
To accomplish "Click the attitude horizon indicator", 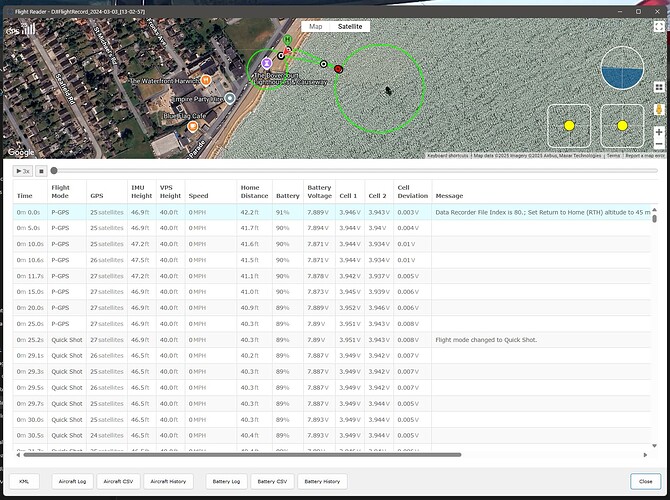I will 622,68.
